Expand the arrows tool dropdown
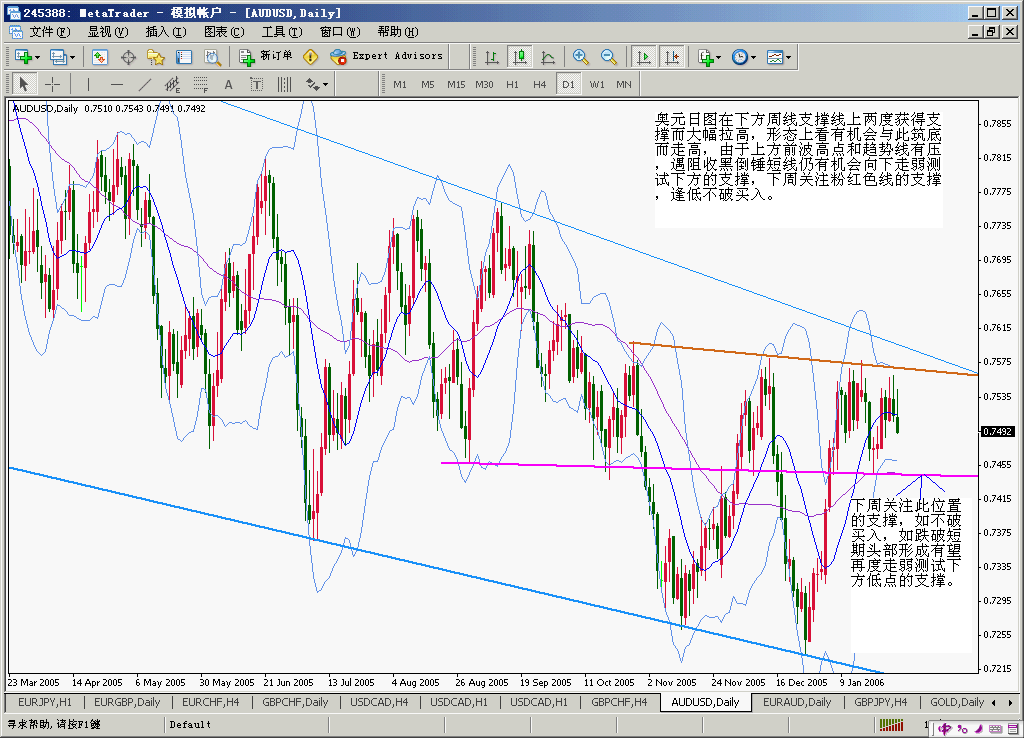This screenshot has height=738, width=1024. pos(325,84)
